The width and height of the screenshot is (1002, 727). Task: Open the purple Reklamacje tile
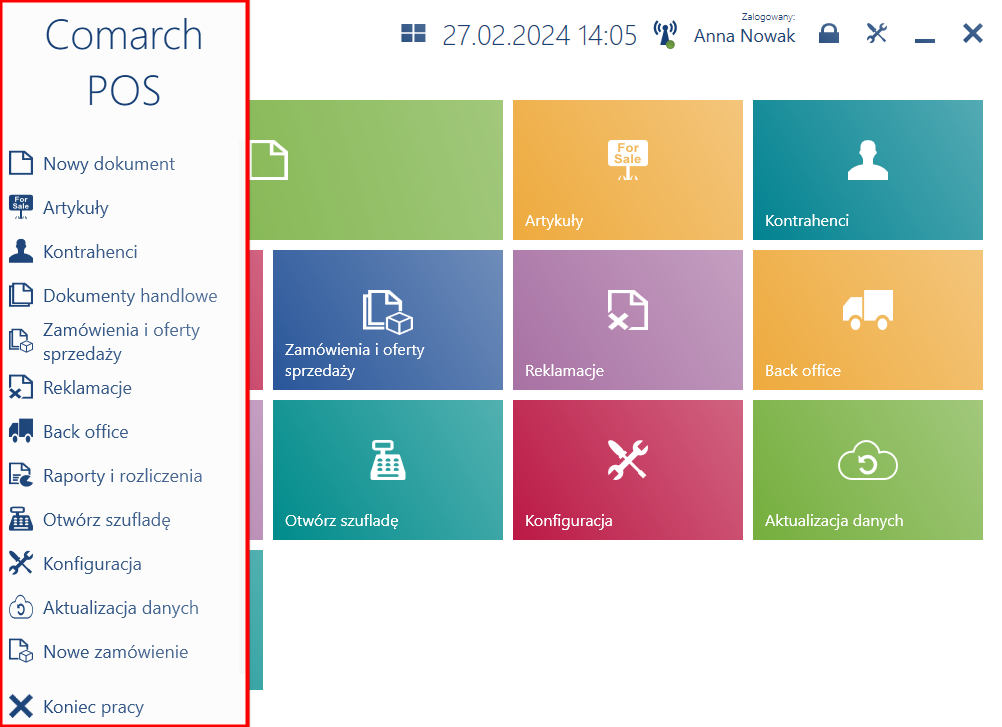628,320
